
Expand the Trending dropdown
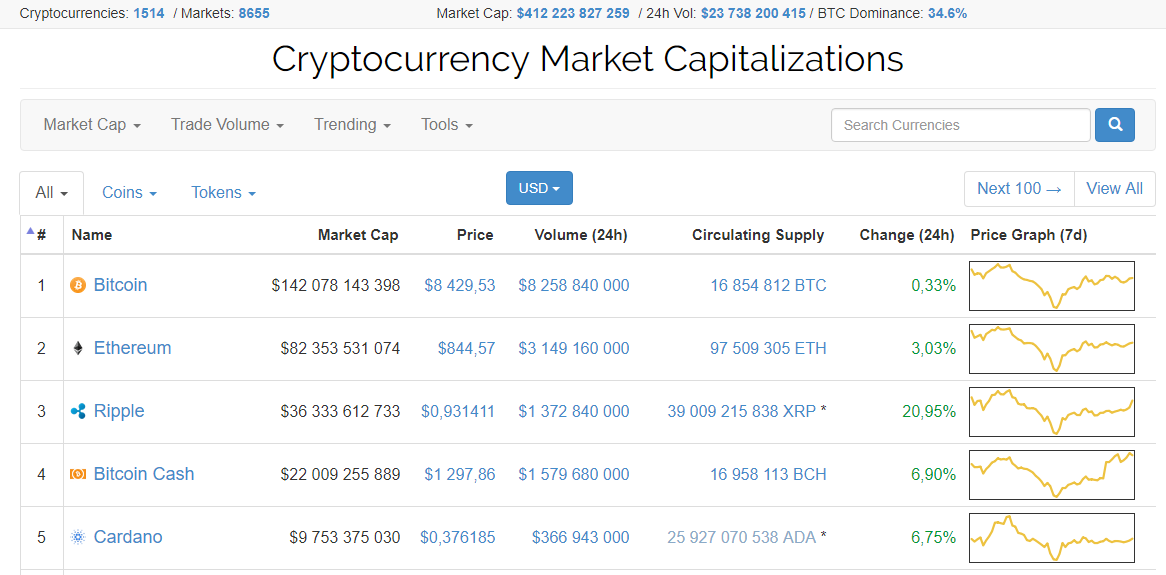click(x=352, y=125)
